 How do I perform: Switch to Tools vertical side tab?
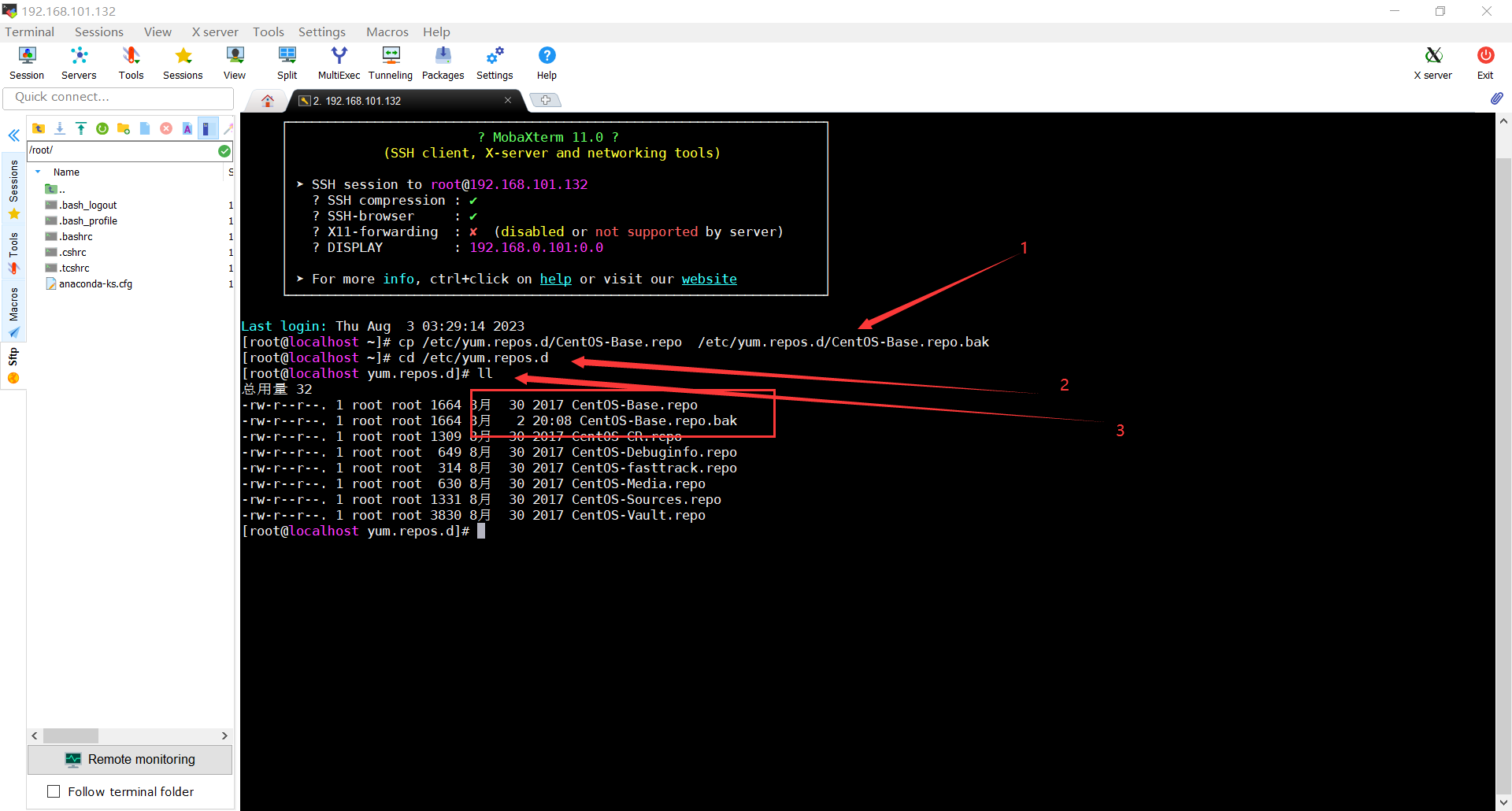point(13,252)
